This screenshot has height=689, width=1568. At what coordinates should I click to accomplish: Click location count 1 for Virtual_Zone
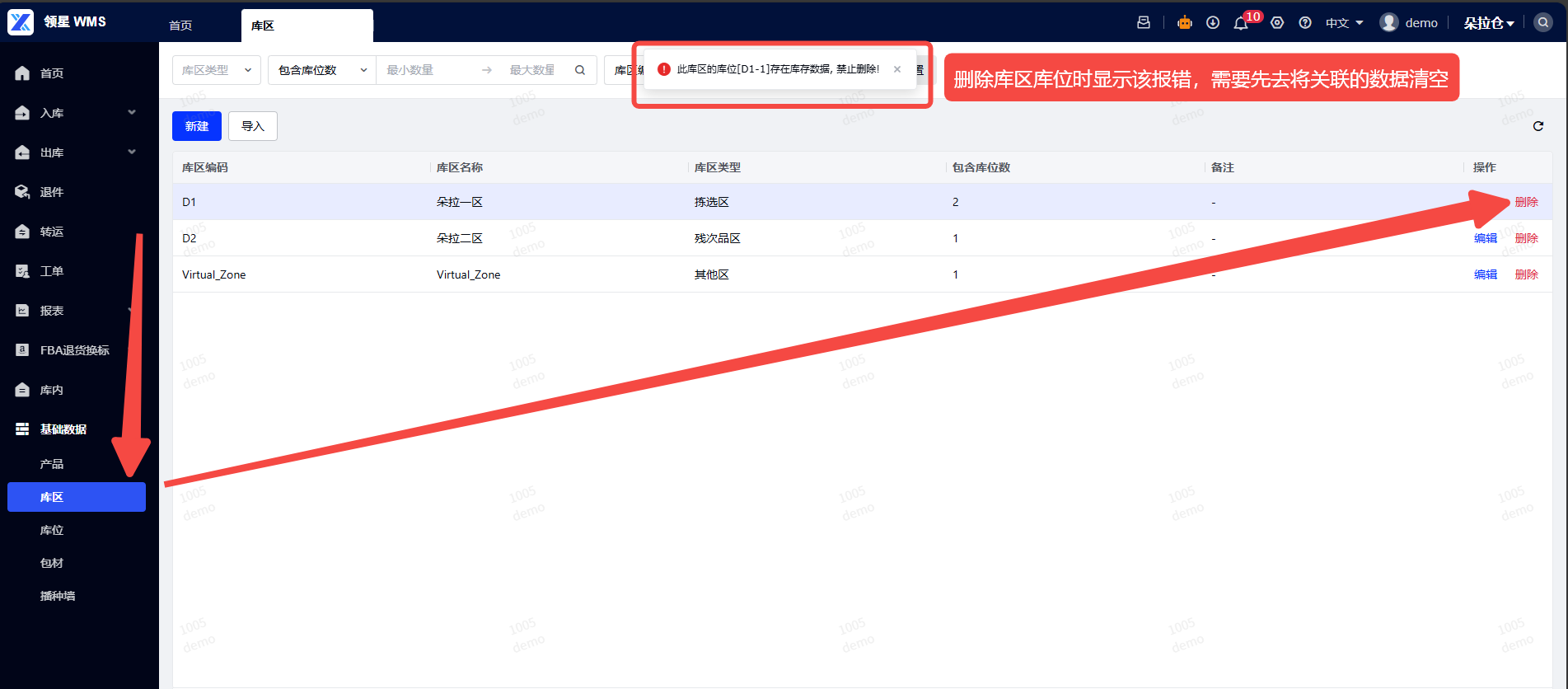(956, 274)
